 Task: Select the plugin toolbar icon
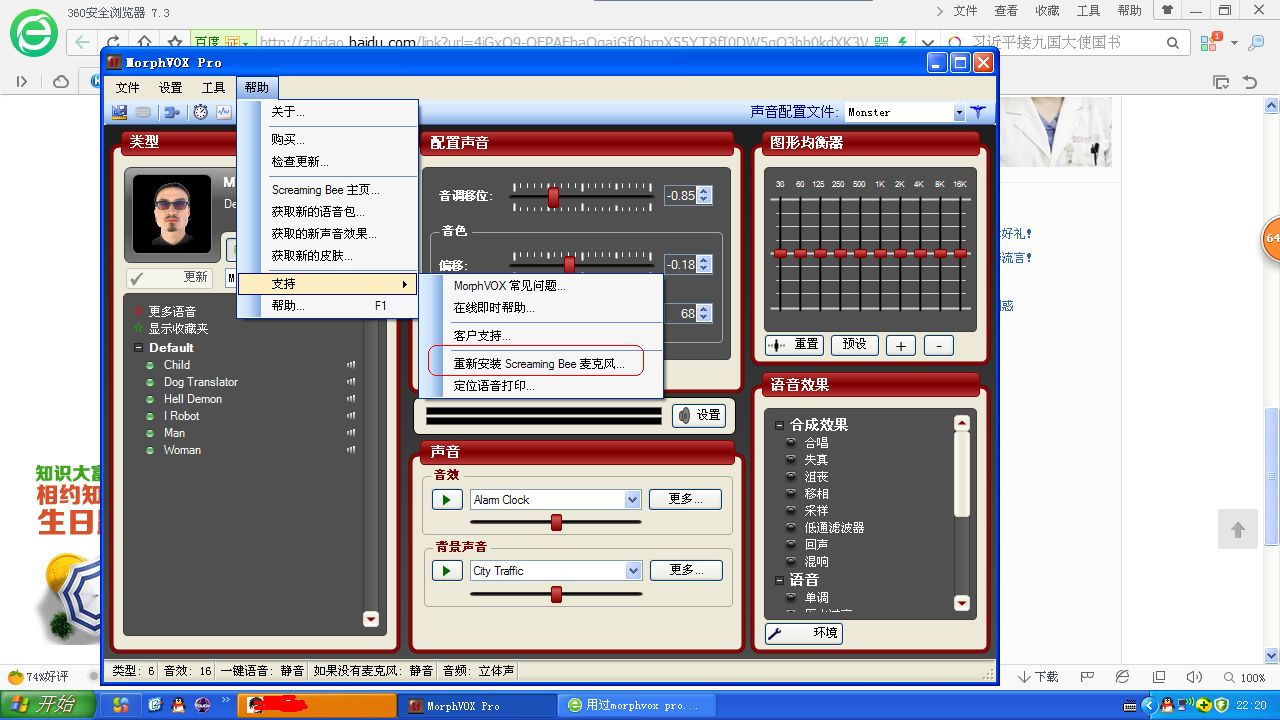(171, 112)
